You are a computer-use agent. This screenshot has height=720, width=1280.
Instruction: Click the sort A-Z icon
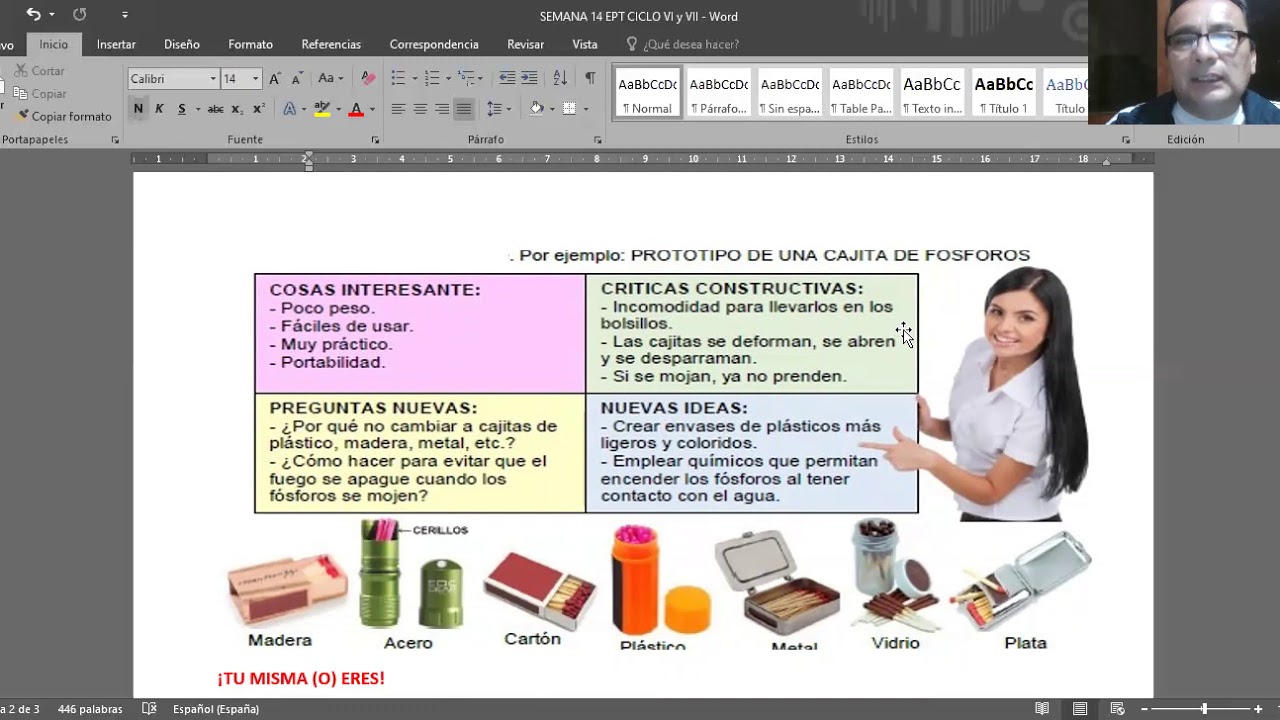point(560,78)
